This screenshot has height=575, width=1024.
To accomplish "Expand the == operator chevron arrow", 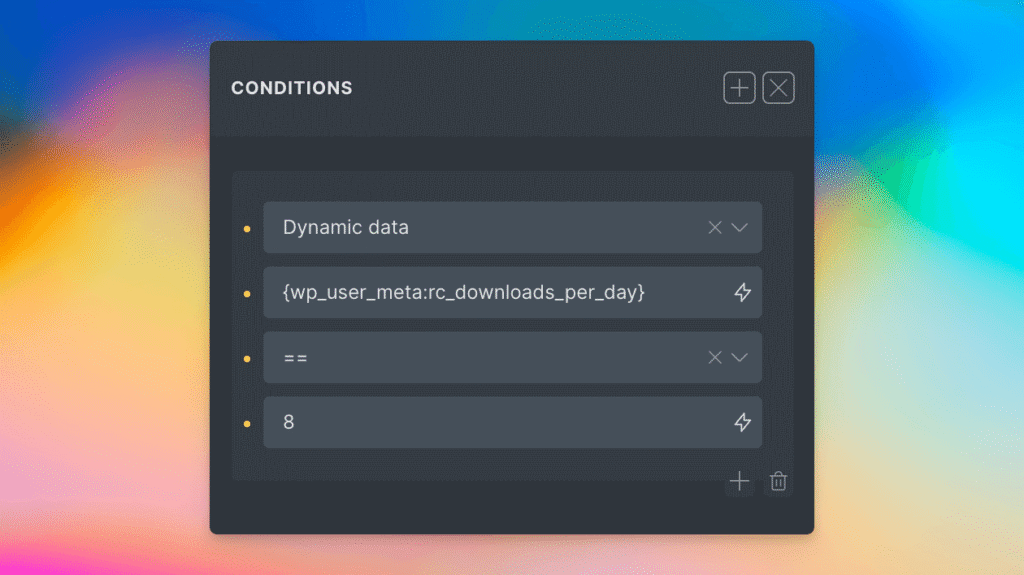I will (739, 357).
